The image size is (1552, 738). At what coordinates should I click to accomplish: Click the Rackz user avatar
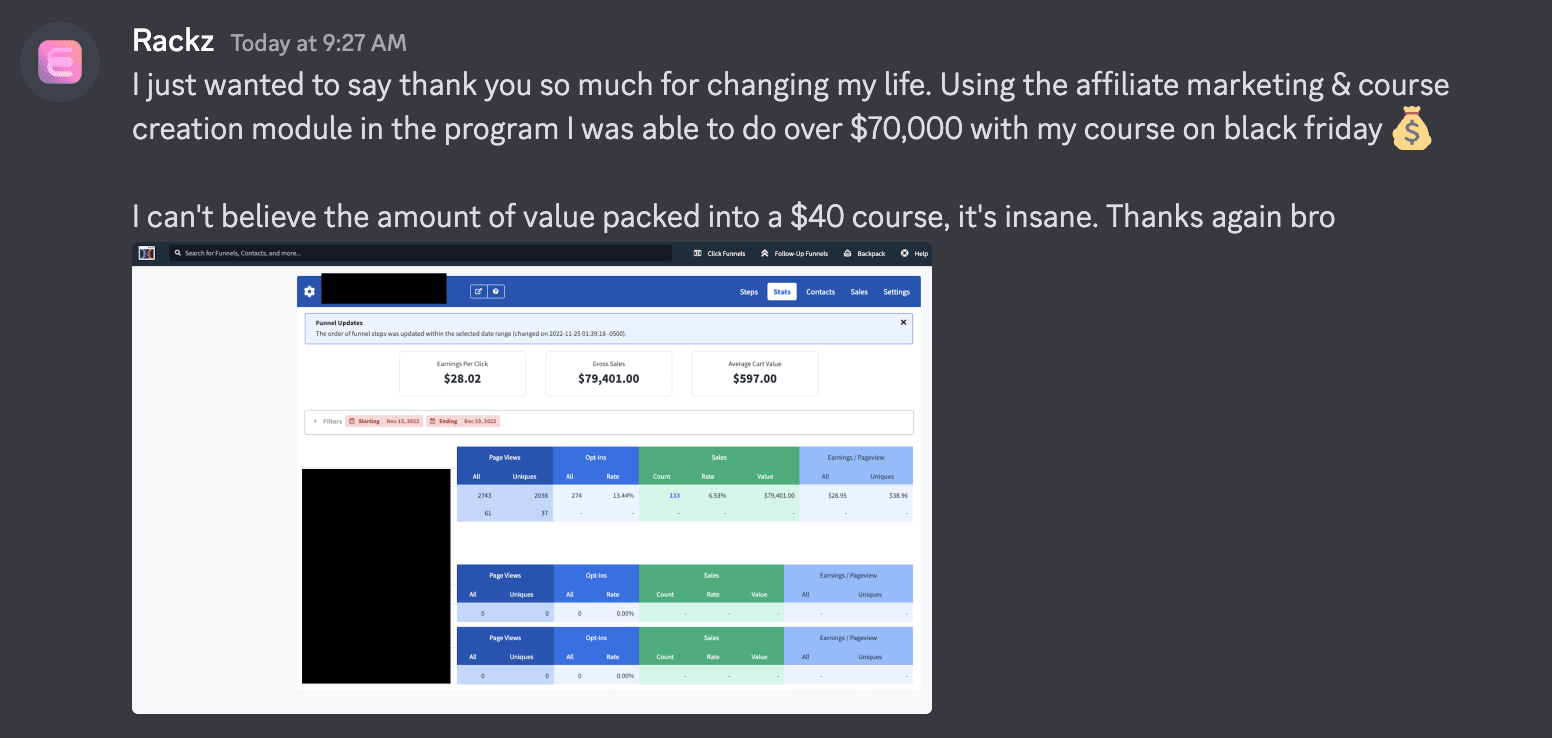tap(60, 61)
